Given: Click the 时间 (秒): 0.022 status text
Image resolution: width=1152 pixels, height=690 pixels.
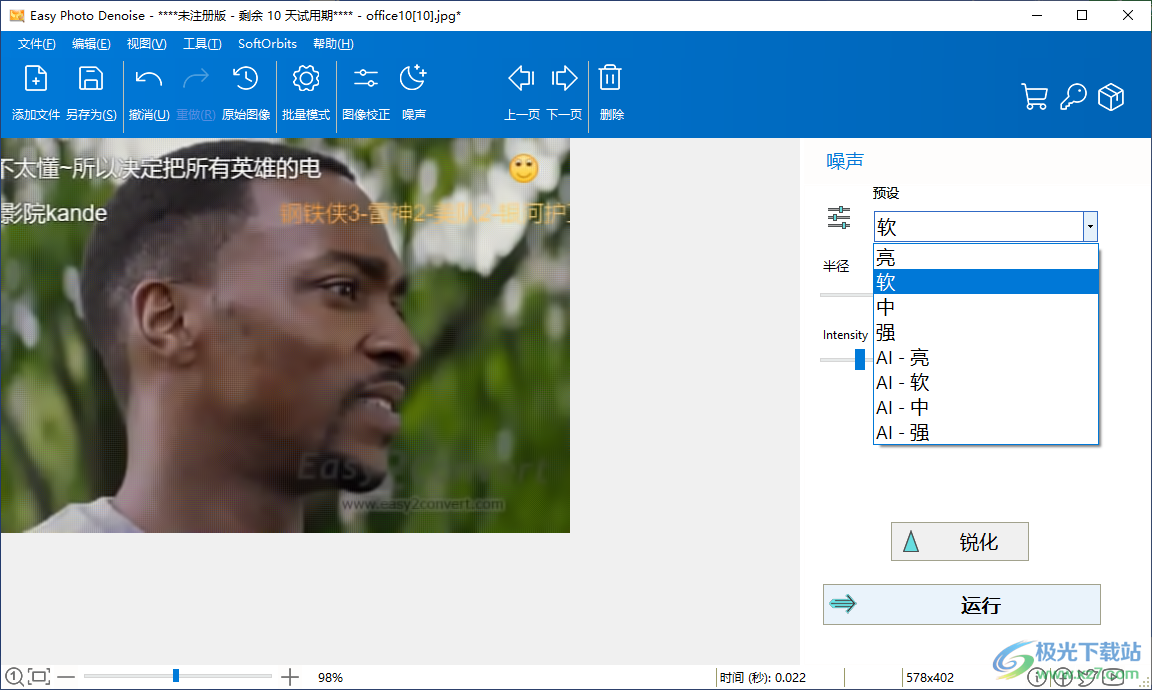Looking at the screenshot, I should pos(763,678).
